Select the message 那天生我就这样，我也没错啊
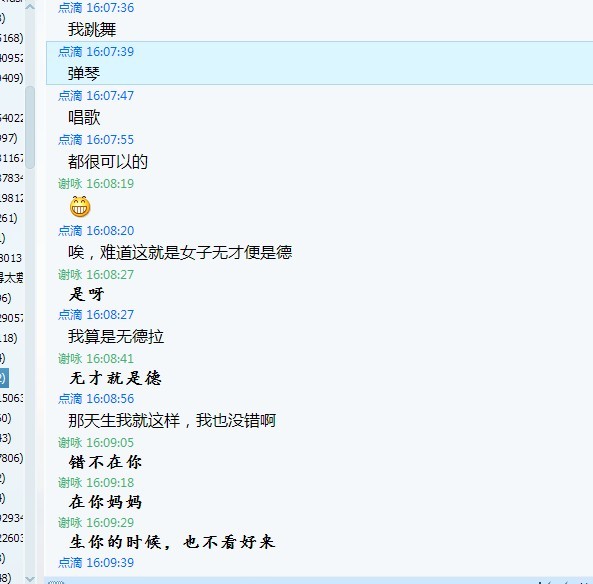 pos(172,420)
